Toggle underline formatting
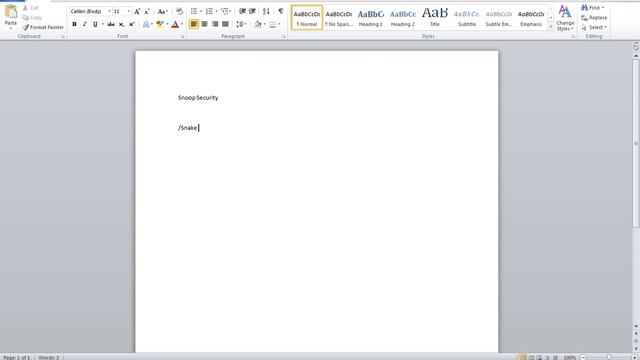Screen dimensions: 640x360 click(x=95, y=24)
